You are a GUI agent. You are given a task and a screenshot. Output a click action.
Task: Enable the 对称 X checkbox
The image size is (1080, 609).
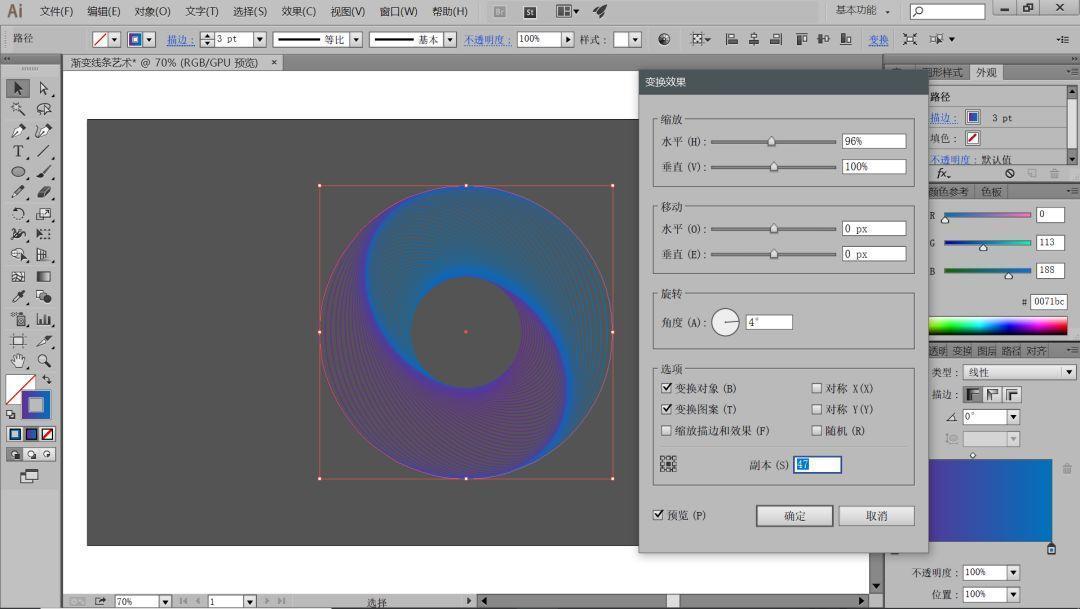(x=817, y=387)
